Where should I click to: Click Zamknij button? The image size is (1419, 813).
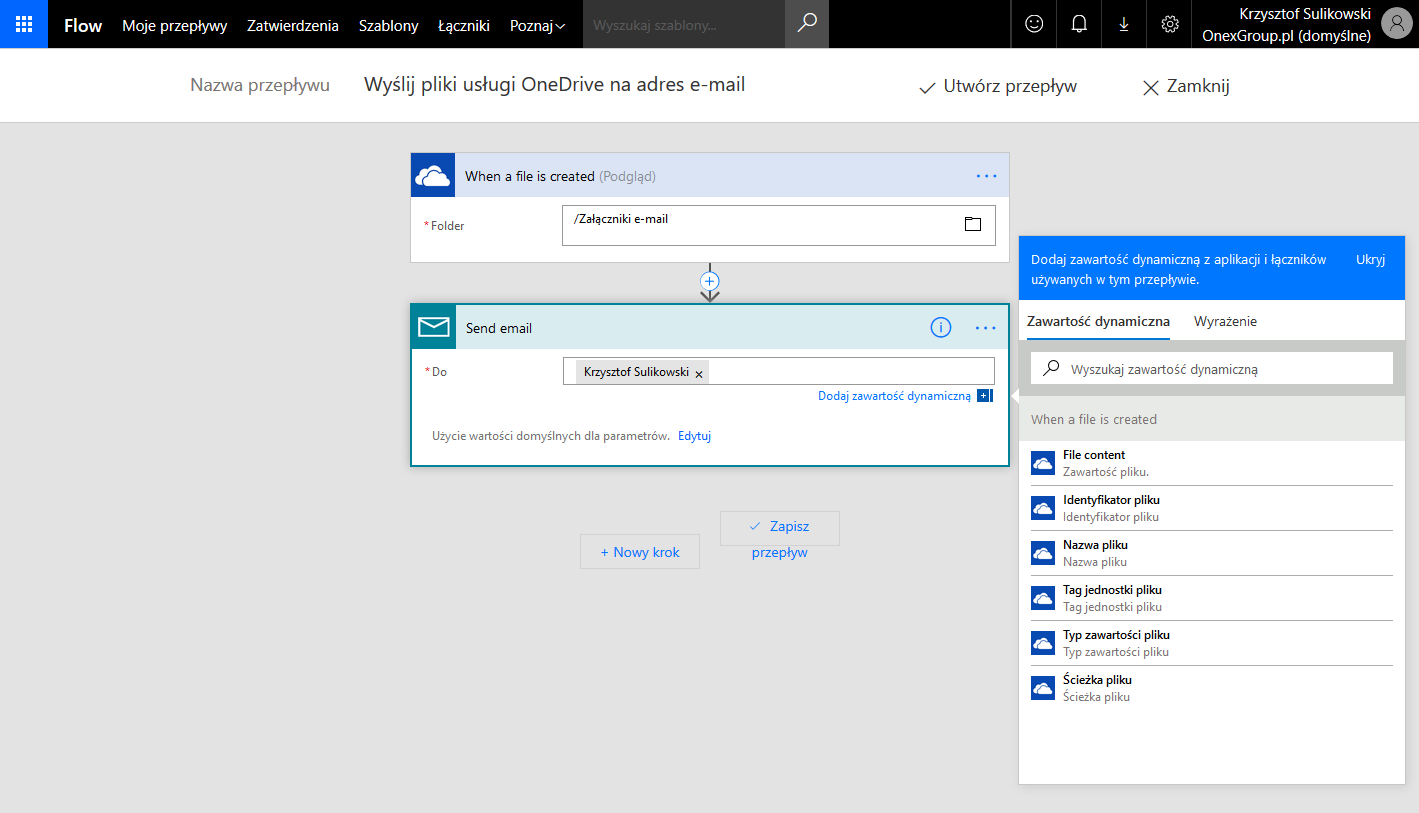[x=1186, y=86]
